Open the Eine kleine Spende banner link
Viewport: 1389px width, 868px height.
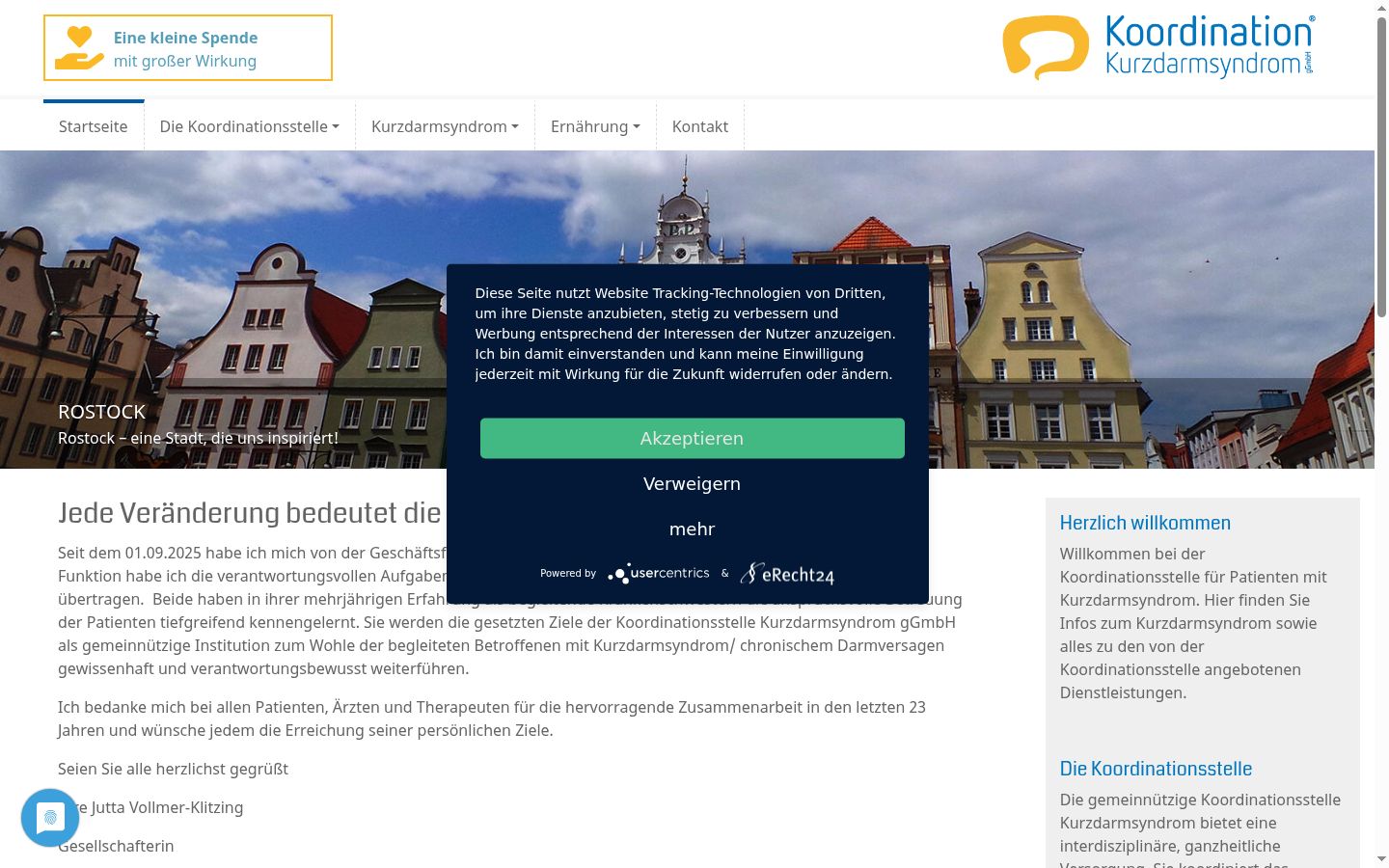[188, 48]
